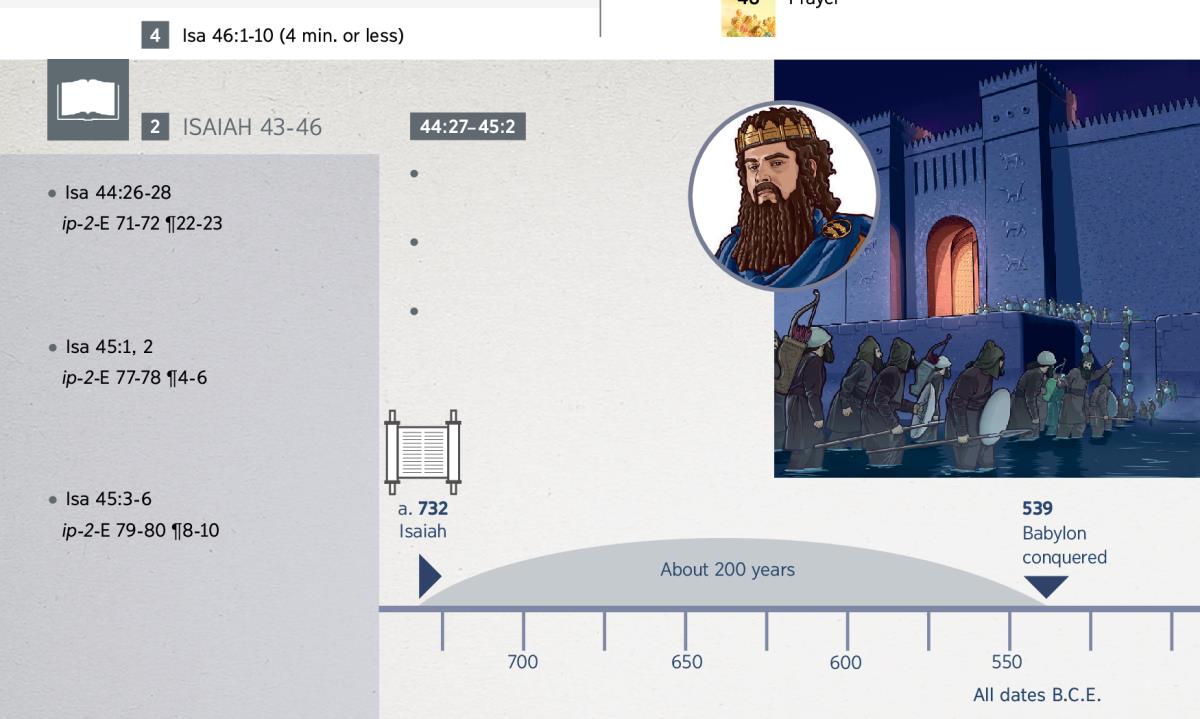Click the ISAIAH 43-46 heading
The image size is (1200, 719).
(x=252, y=127)
